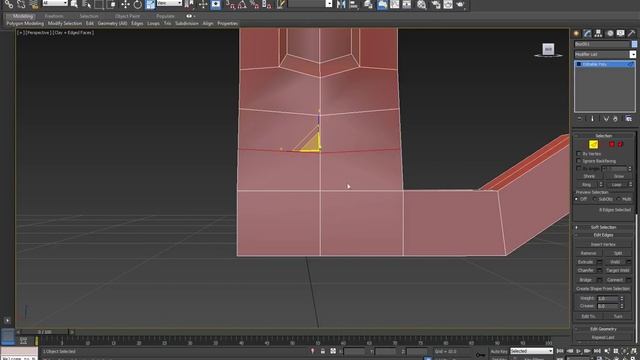Open the Utilities hammer panel tab
This screenshot has width=640, height=360.
pos(631,33)
